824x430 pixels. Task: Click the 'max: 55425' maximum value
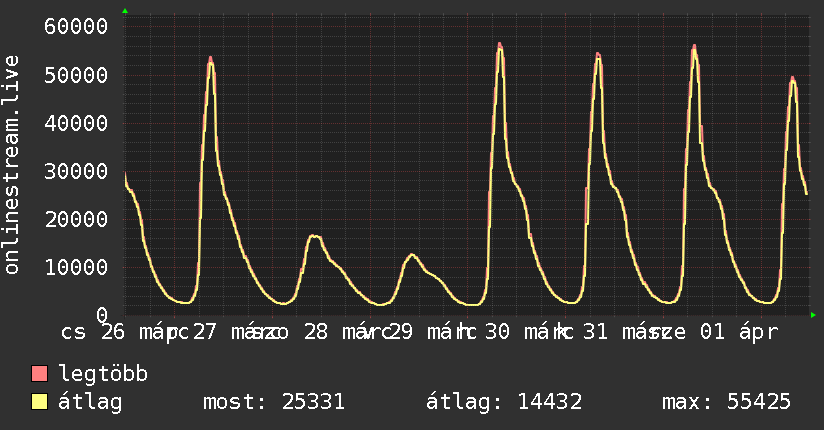726,402
